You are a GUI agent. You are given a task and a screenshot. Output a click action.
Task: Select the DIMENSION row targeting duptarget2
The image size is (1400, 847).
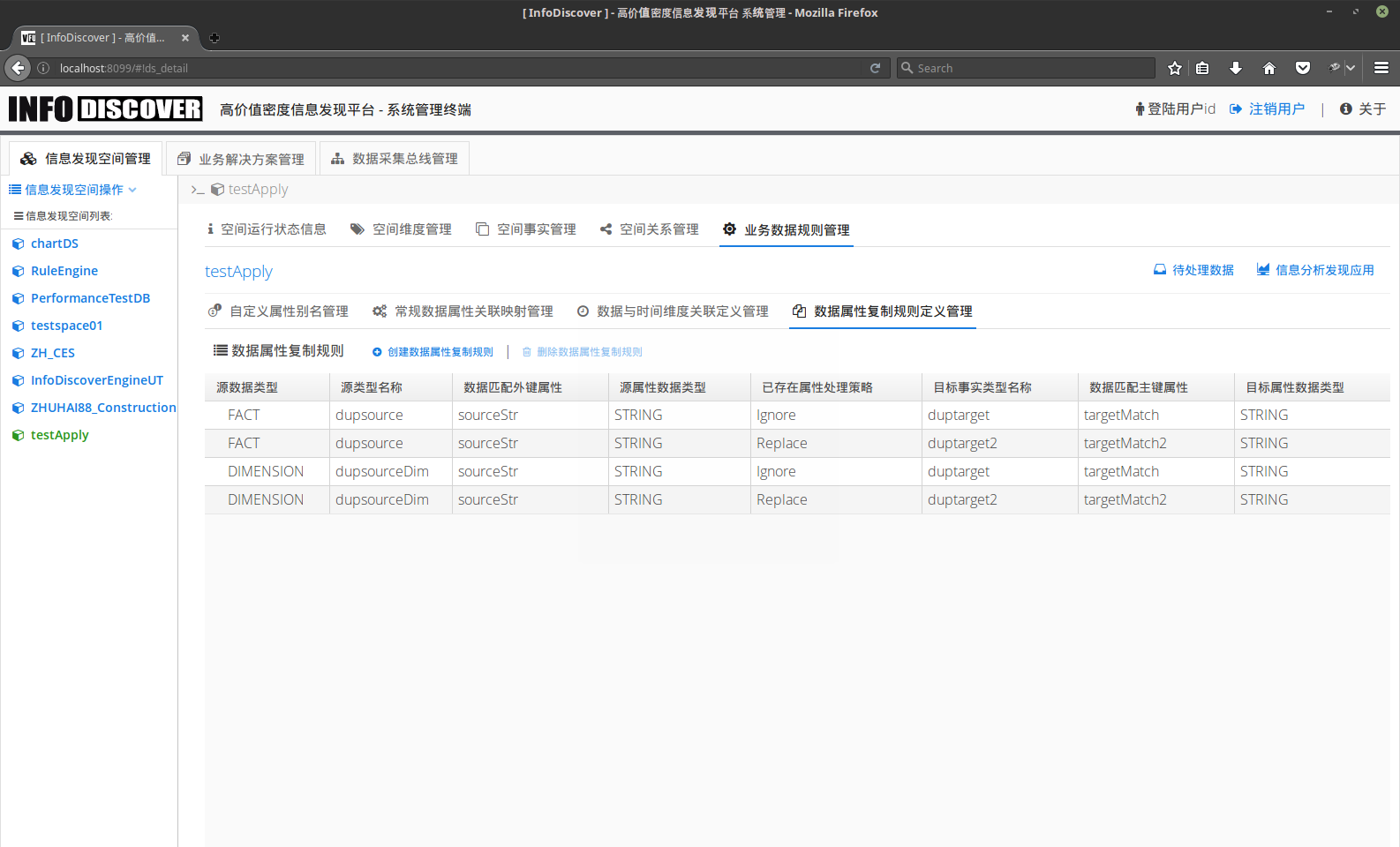797,500
